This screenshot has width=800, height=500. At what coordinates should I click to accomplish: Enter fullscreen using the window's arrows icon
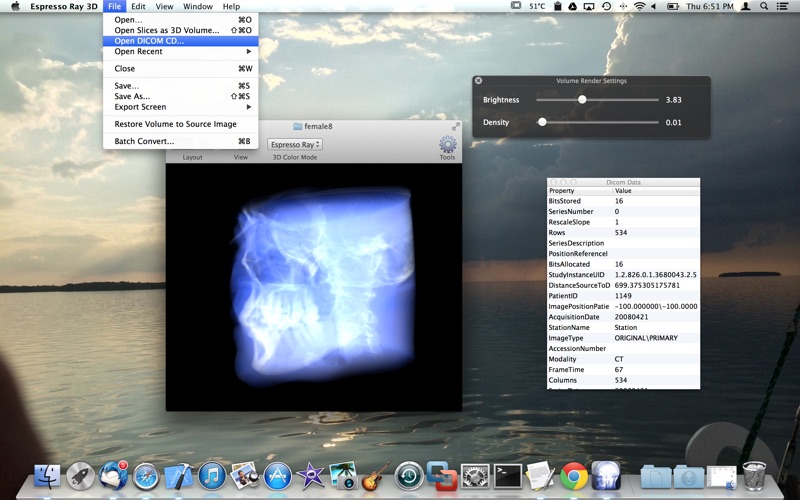coord(456,126)
